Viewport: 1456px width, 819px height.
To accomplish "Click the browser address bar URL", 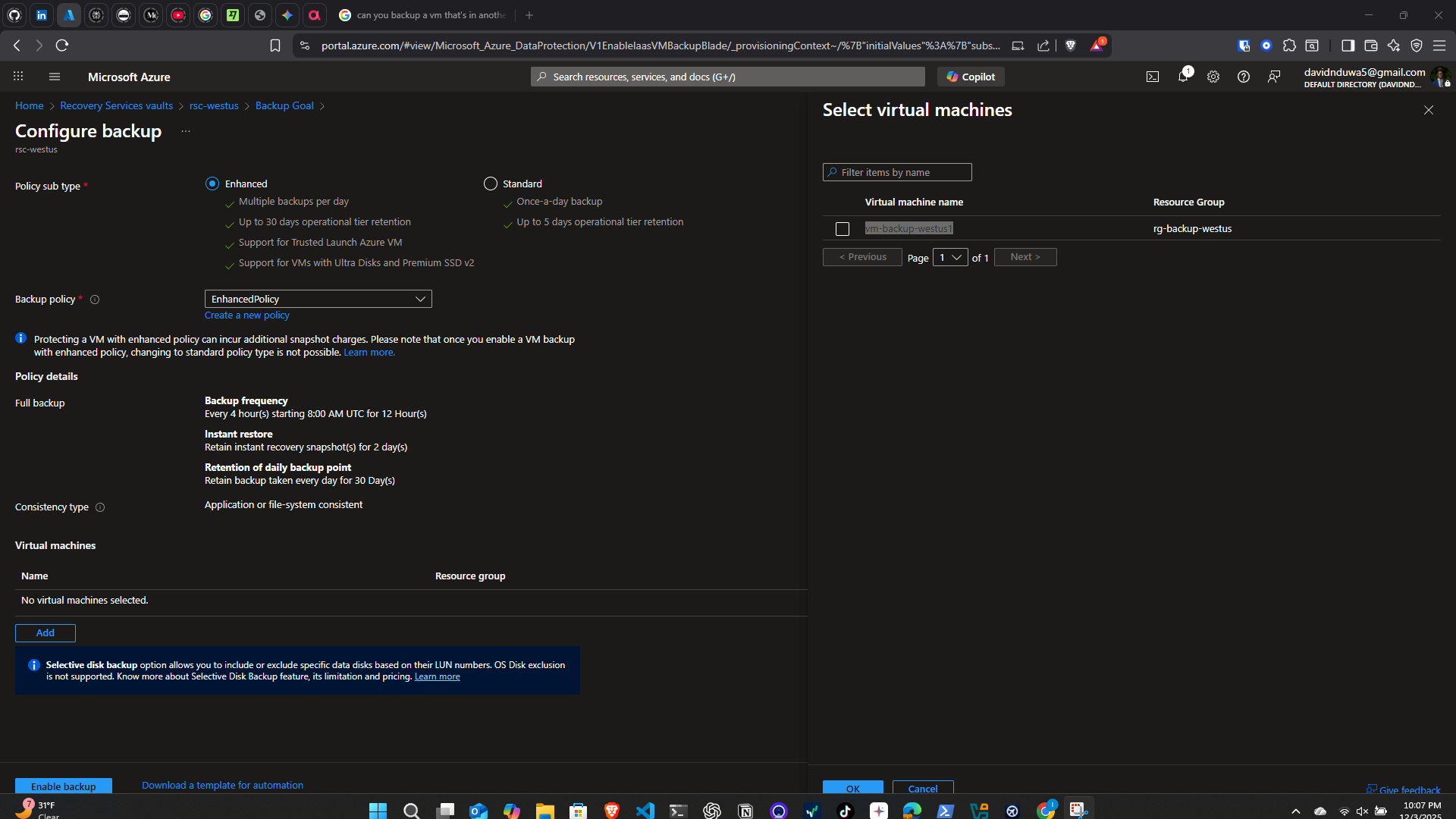I will tap(660, 45).
